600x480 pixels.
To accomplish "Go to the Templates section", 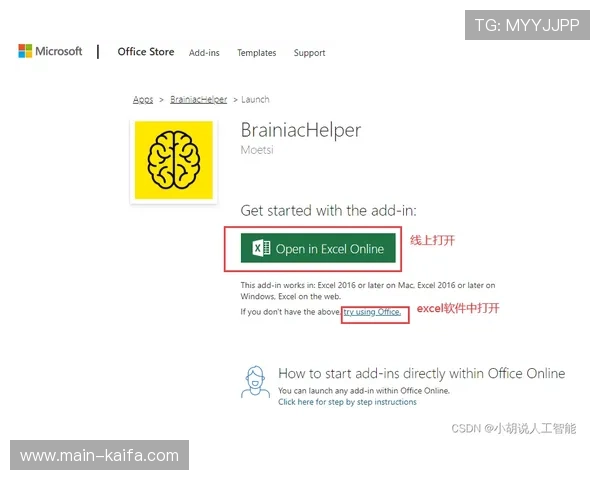I will point(257,53).
